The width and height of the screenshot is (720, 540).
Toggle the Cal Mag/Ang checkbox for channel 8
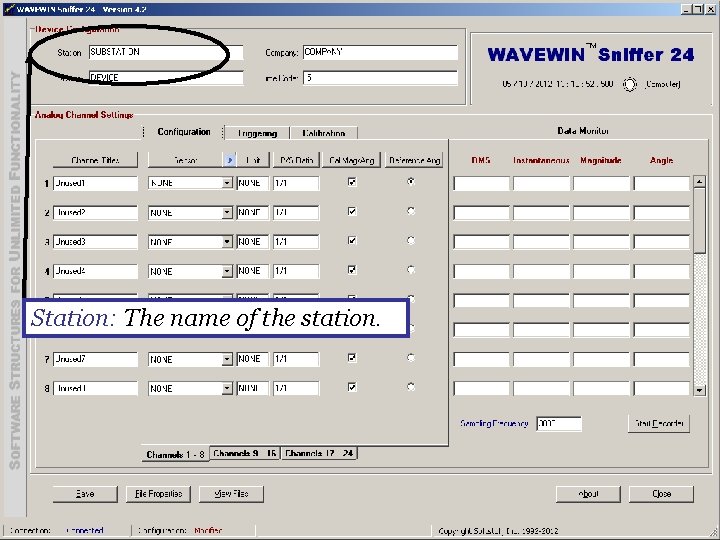click(352, 387)
